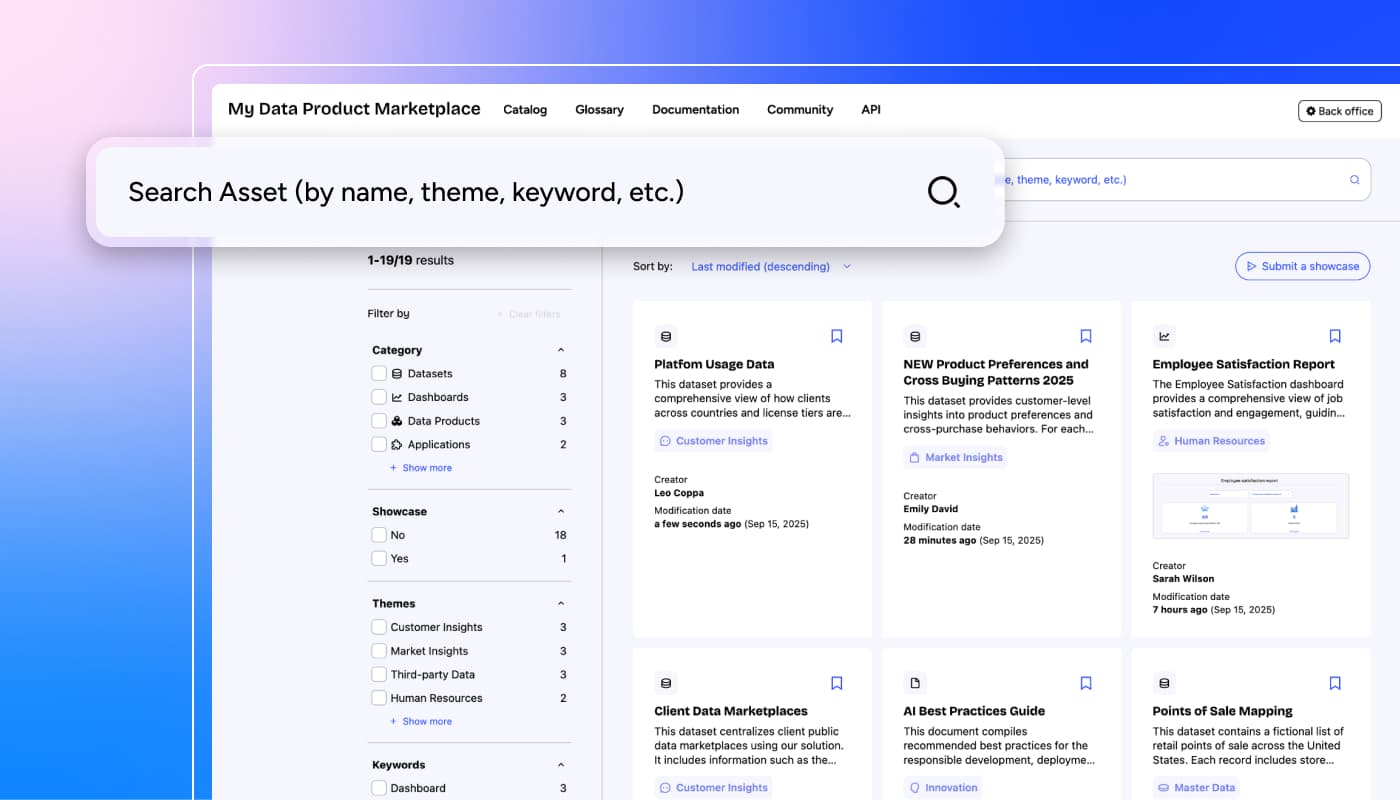Click the chart icon on Employee Satisfaction card
Screen dimensions: 1400x800
1164,336
